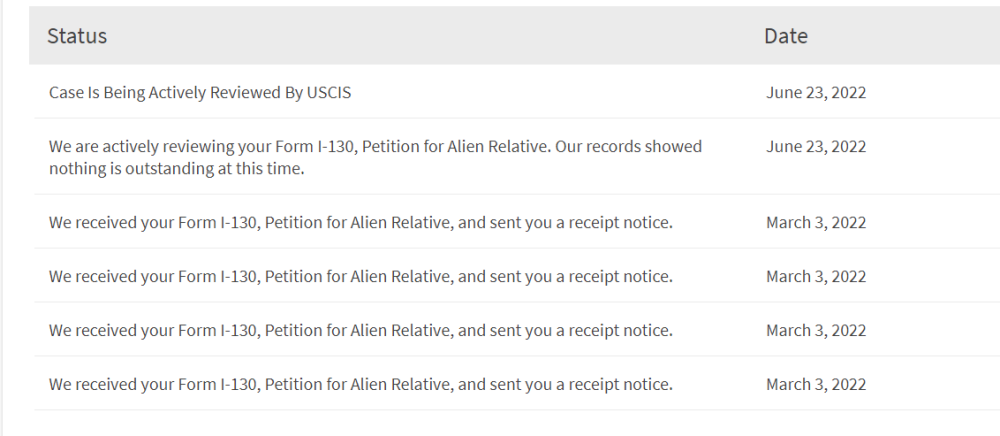Select the 'We are actively reviewing your Form I-130' entry

517,157
